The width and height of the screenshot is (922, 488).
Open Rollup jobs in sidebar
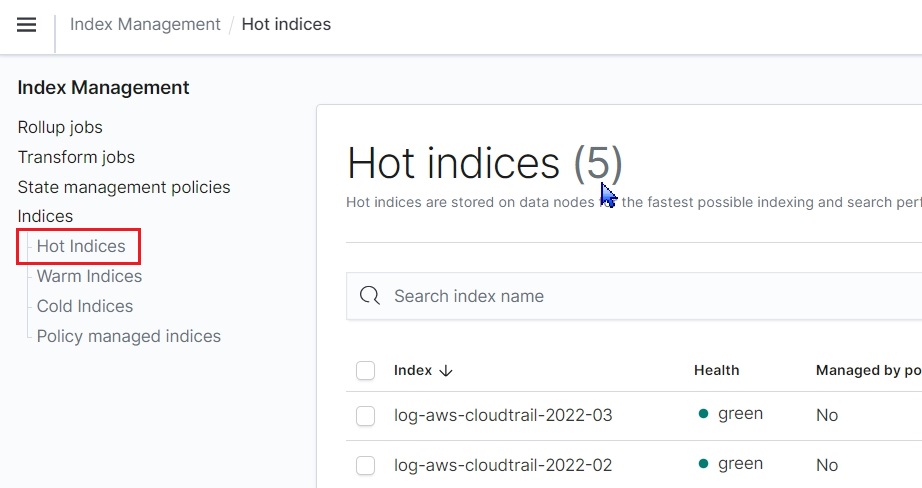(x=60, y=127)
